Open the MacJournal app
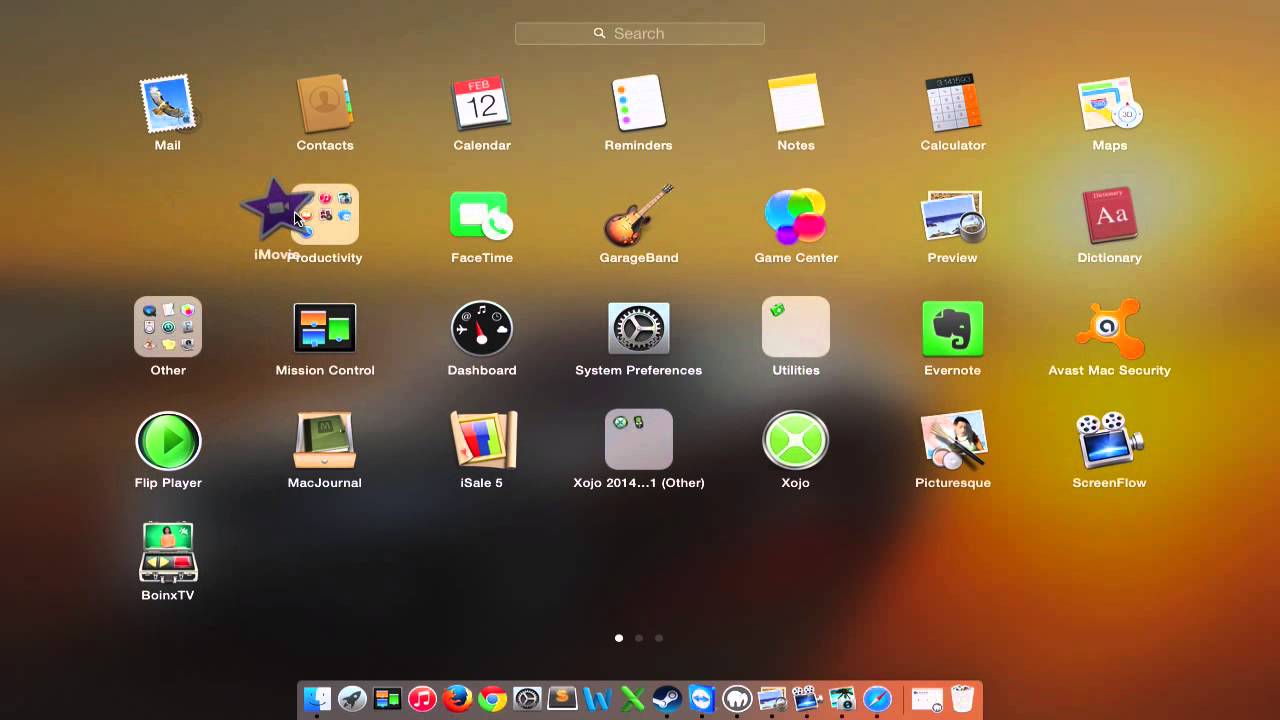Image resolution: width=1280 pixels, height=720 pixels. pos(324,440)
